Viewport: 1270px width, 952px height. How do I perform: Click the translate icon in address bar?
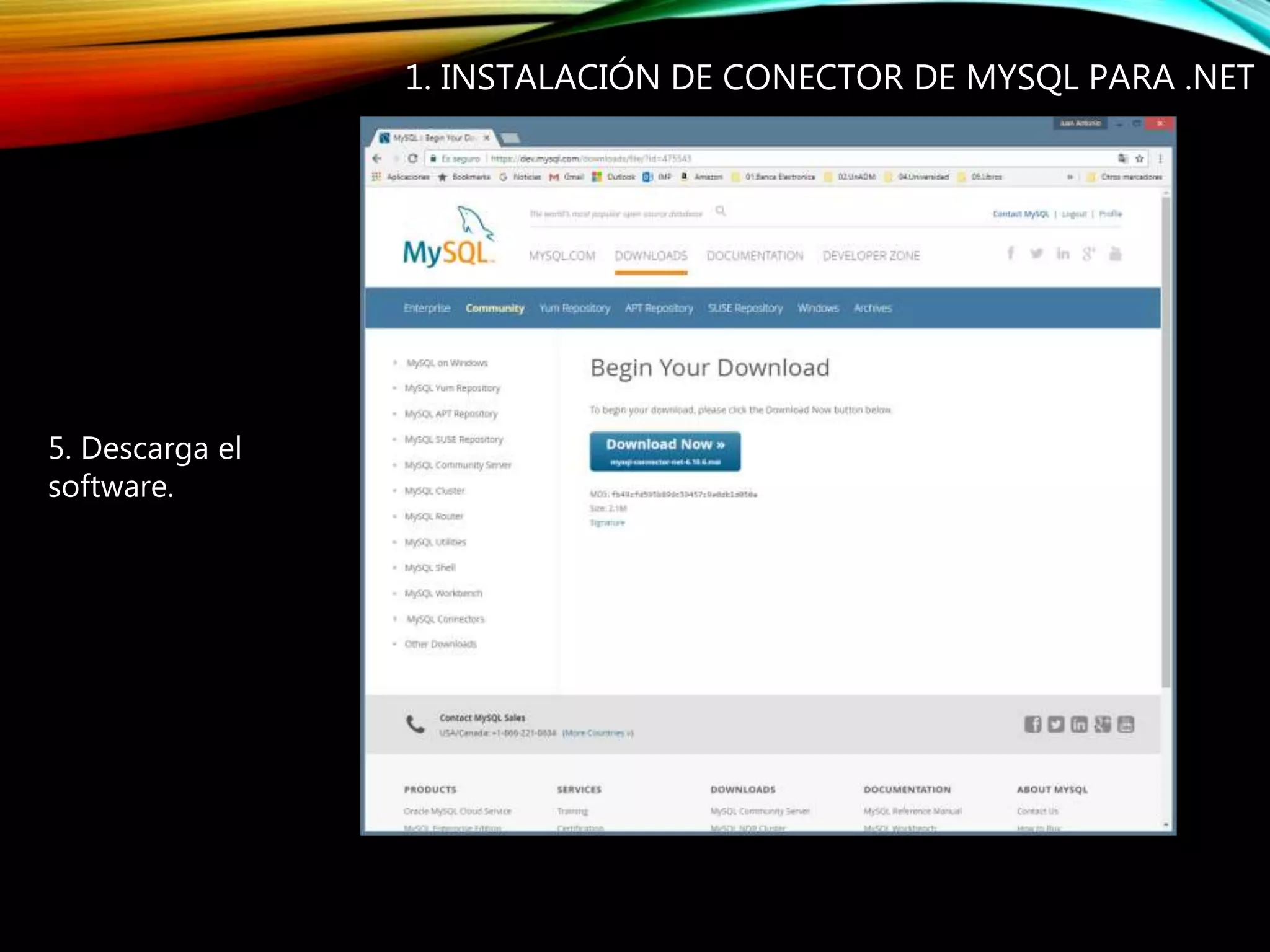[1122, 159]
